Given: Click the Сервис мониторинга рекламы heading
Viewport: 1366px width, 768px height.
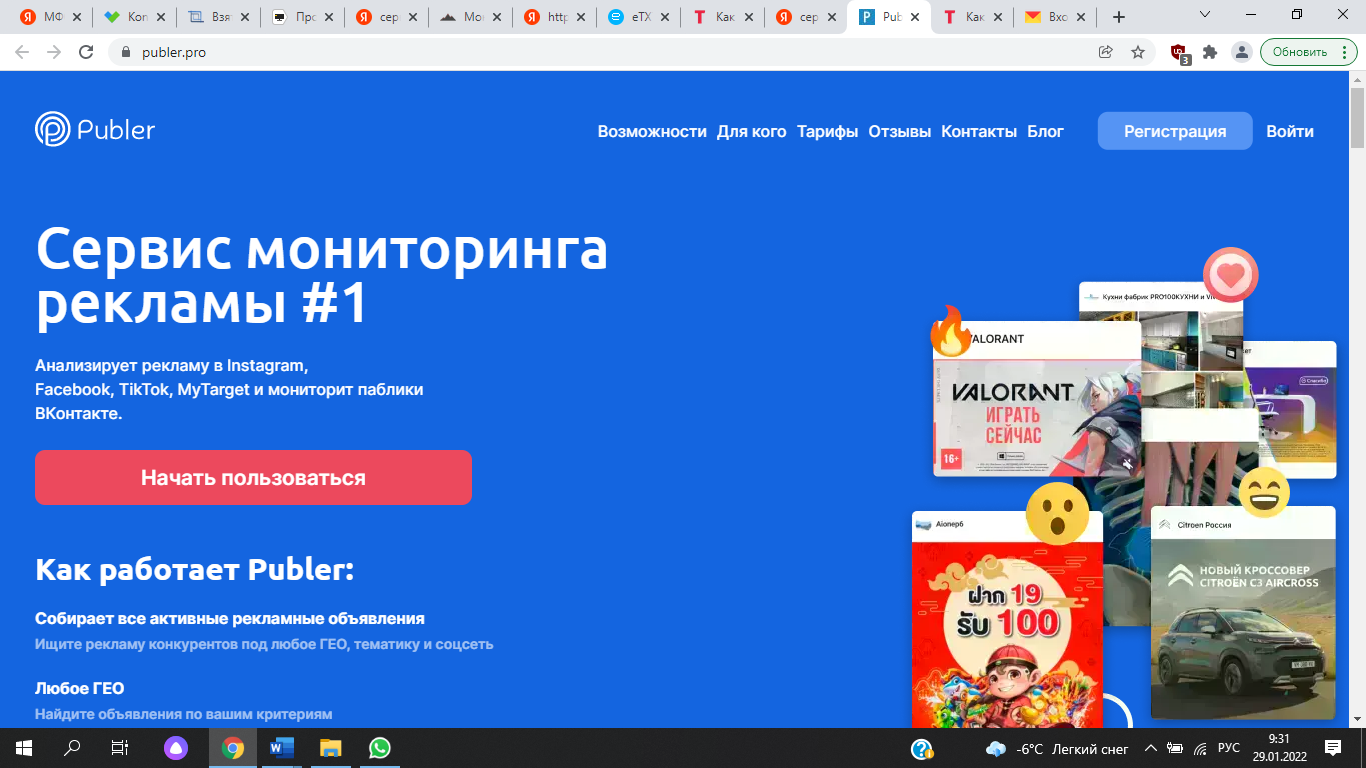Looking at the screenshot, I should (x=322, y=277).
